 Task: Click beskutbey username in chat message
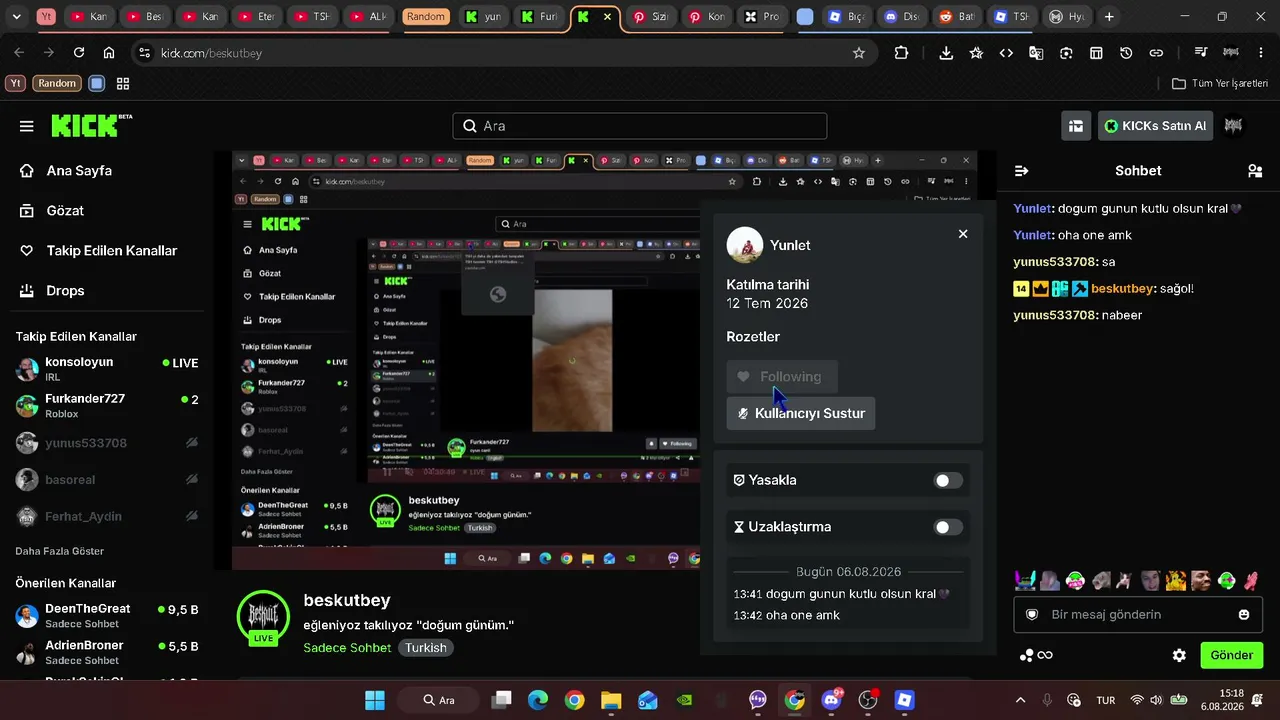(1122, 289)
